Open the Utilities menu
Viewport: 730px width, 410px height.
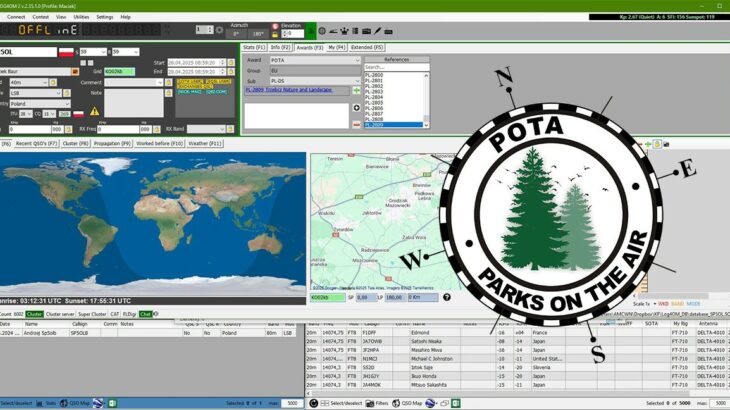pyautogui.click(x=81, y=17)
